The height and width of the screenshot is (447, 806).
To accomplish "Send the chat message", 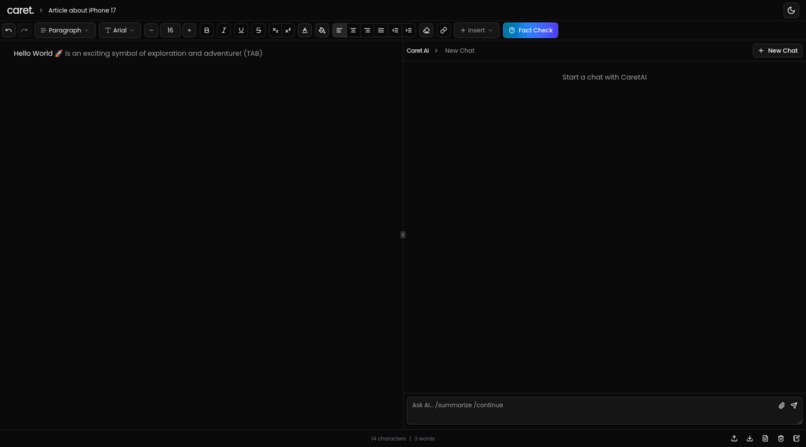I will pos(794,405).
